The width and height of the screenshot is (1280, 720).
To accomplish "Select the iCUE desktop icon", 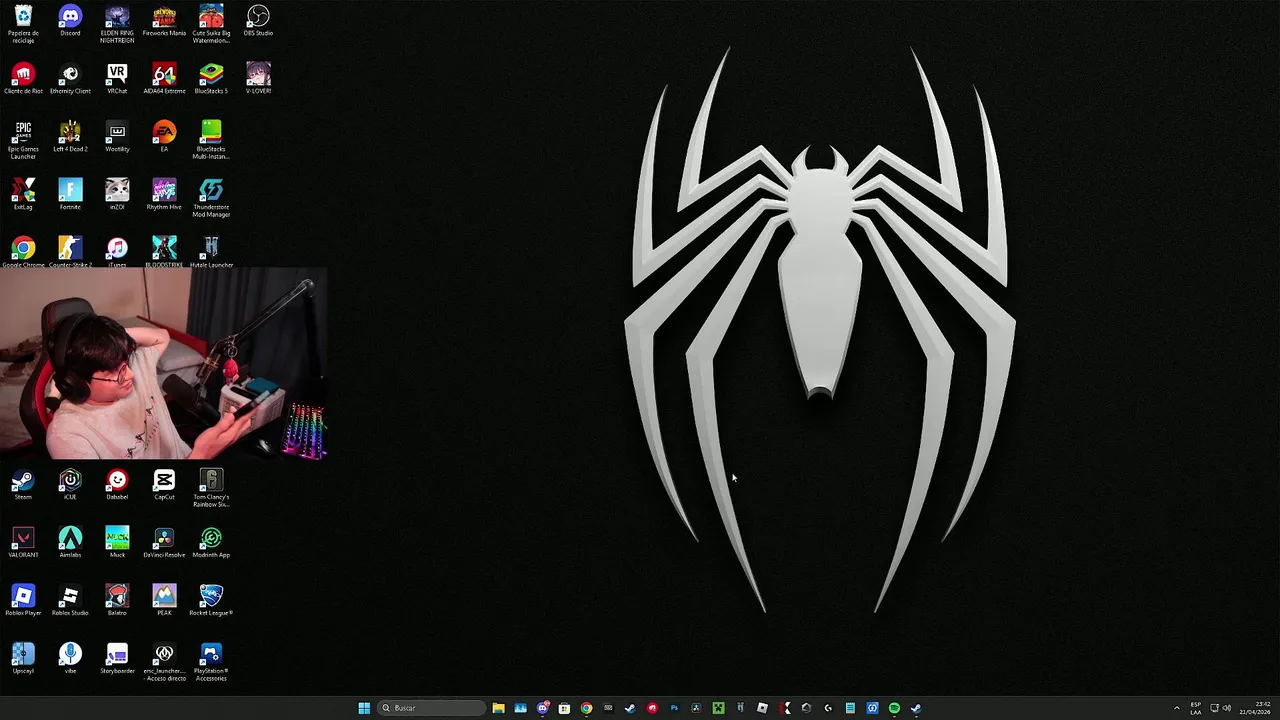I will tap(70, 484).
